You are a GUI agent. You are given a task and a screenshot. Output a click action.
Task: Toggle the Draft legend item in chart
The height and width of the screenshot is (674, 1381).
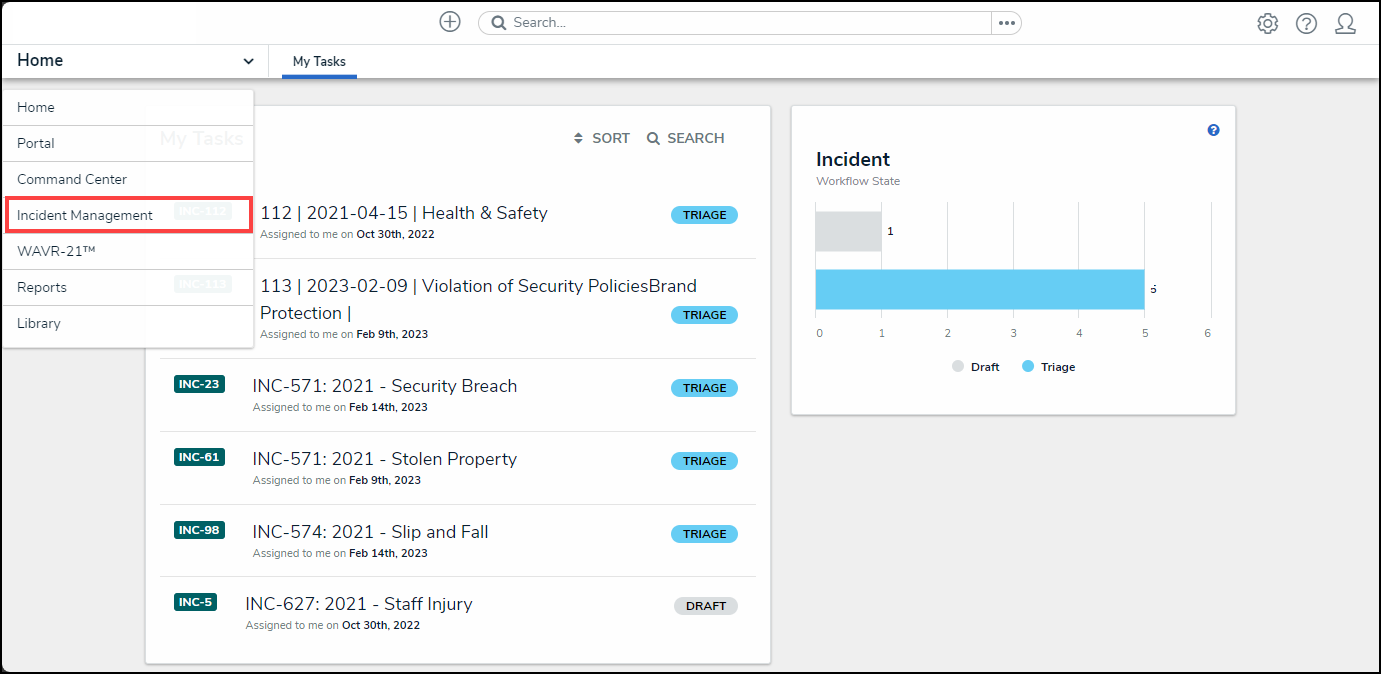[x=976, y=367]
